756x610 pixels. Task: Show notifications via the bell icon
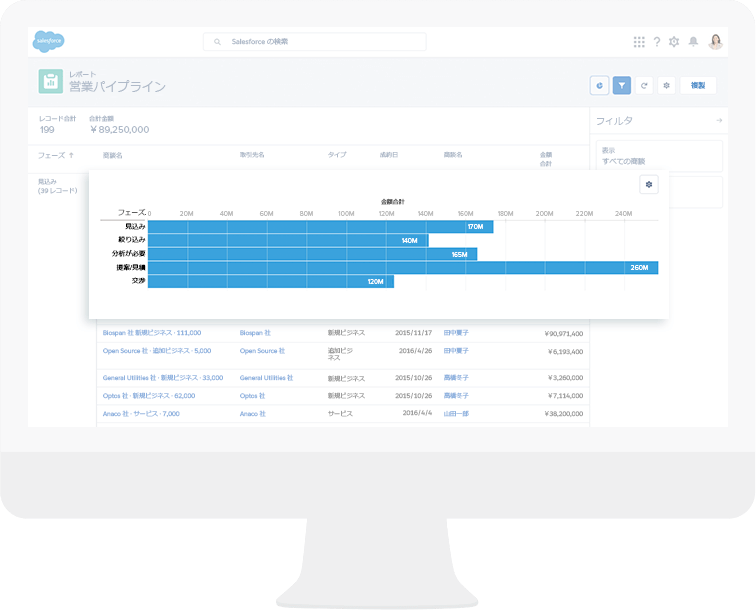click(x=693, y=42)
